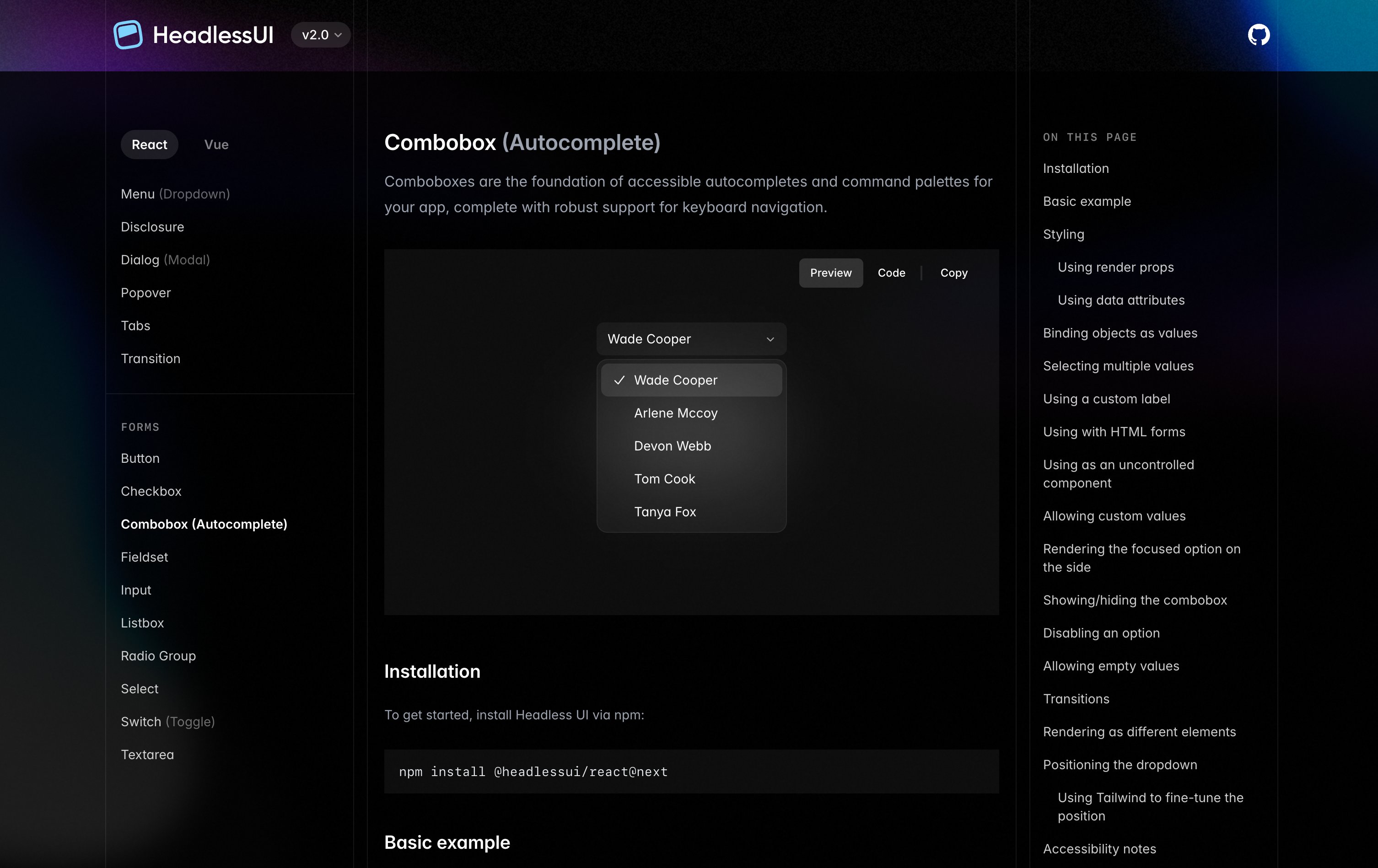Show the Preview tab

[830, 273]
